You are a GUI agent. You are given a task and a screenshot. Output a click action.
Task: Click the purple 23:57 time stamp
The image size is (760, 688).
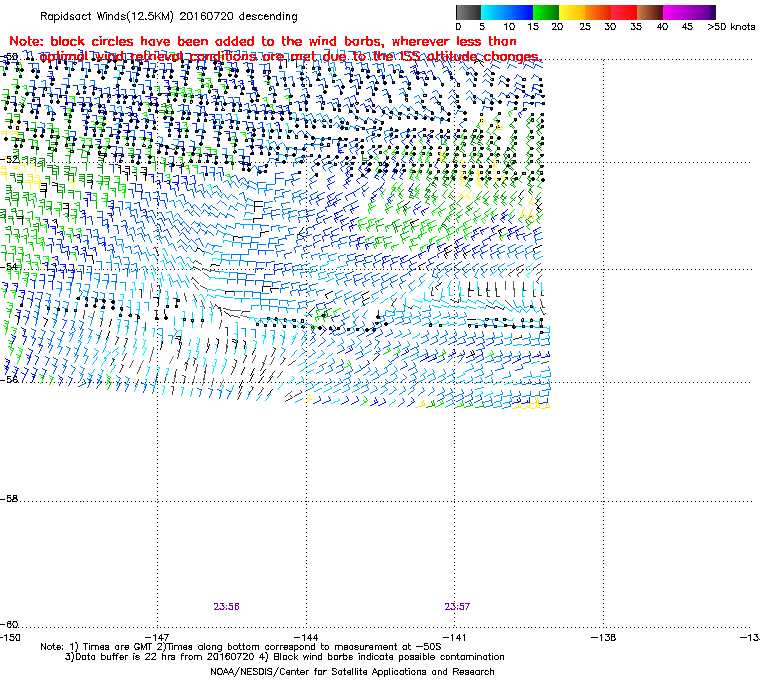pyautogui.click(x=457, y=607)
